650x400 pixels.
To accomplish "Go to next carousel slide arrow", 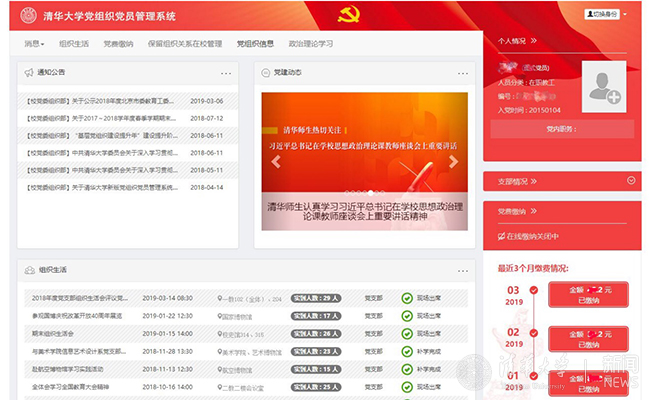I will click(x=453, y=161).
